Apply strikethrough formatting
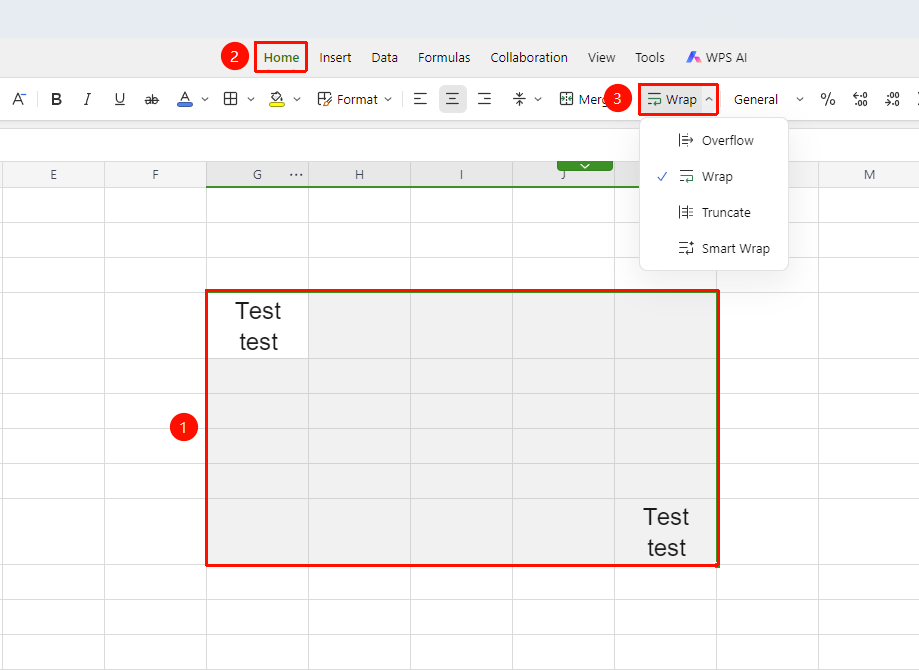 [152, 100]
